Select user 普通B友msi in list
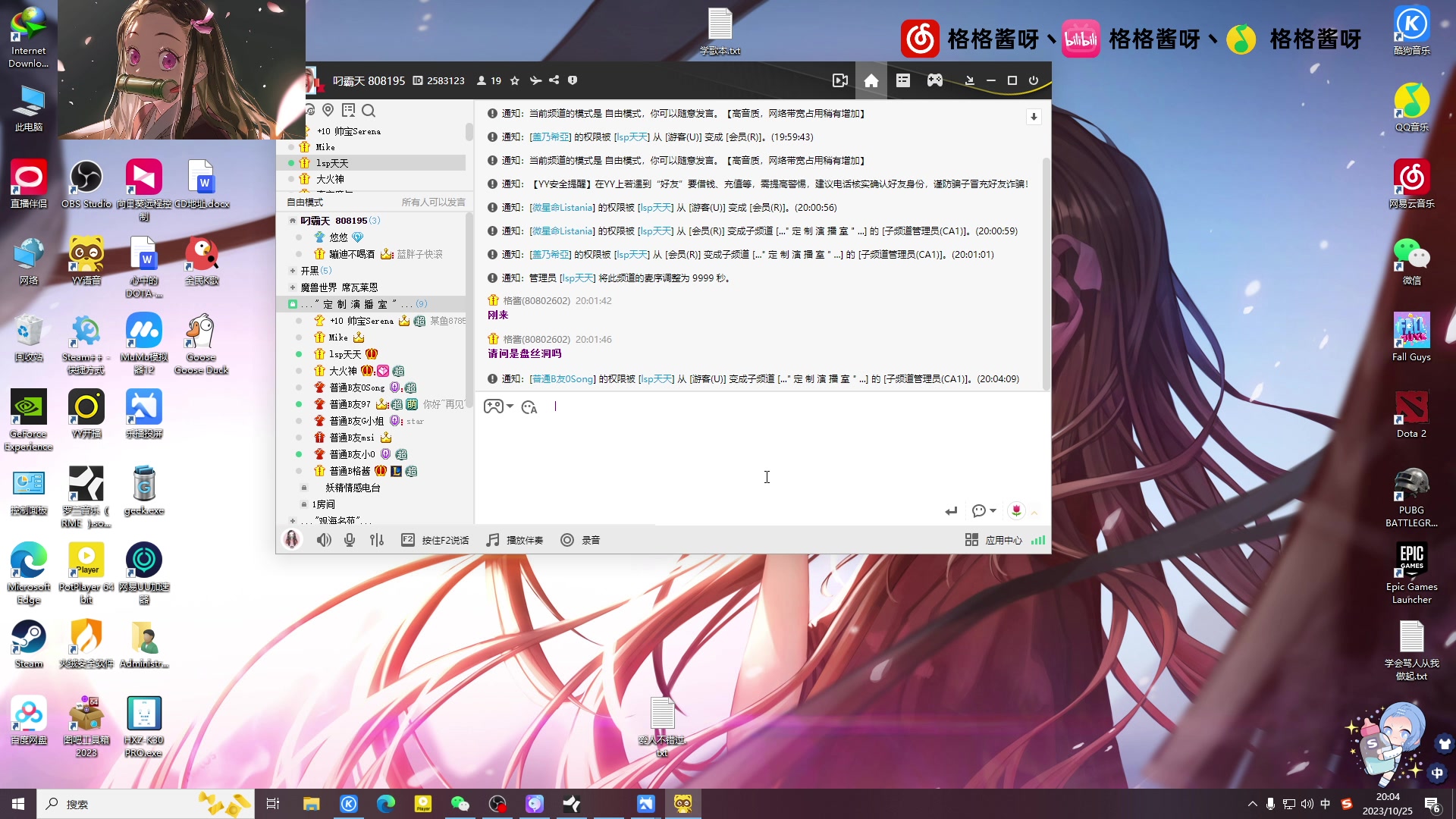 point(352,438)
